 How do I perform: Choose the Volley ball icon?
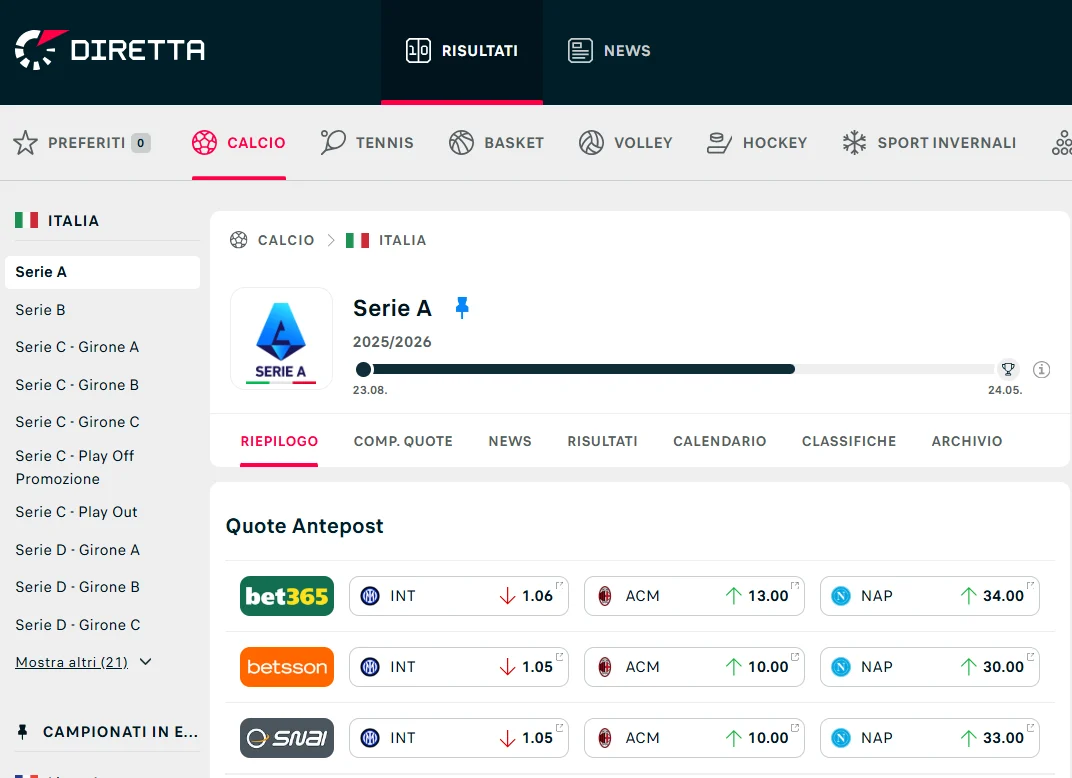point(591,143)
